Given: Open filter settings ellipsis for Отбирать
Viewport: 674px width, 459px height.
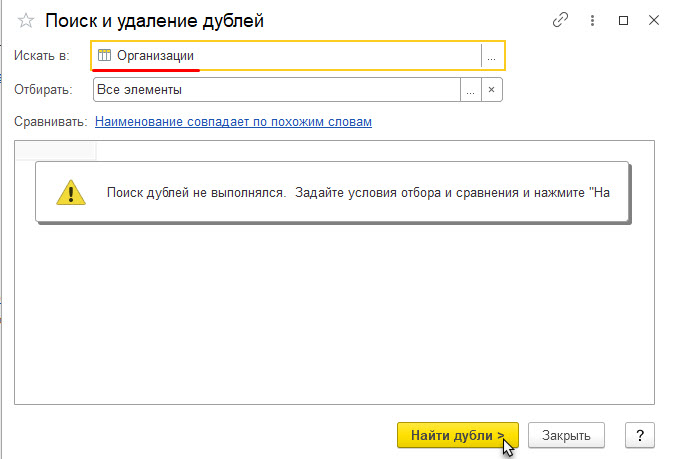Looking at the screenshot, I should tap(470, 90).
